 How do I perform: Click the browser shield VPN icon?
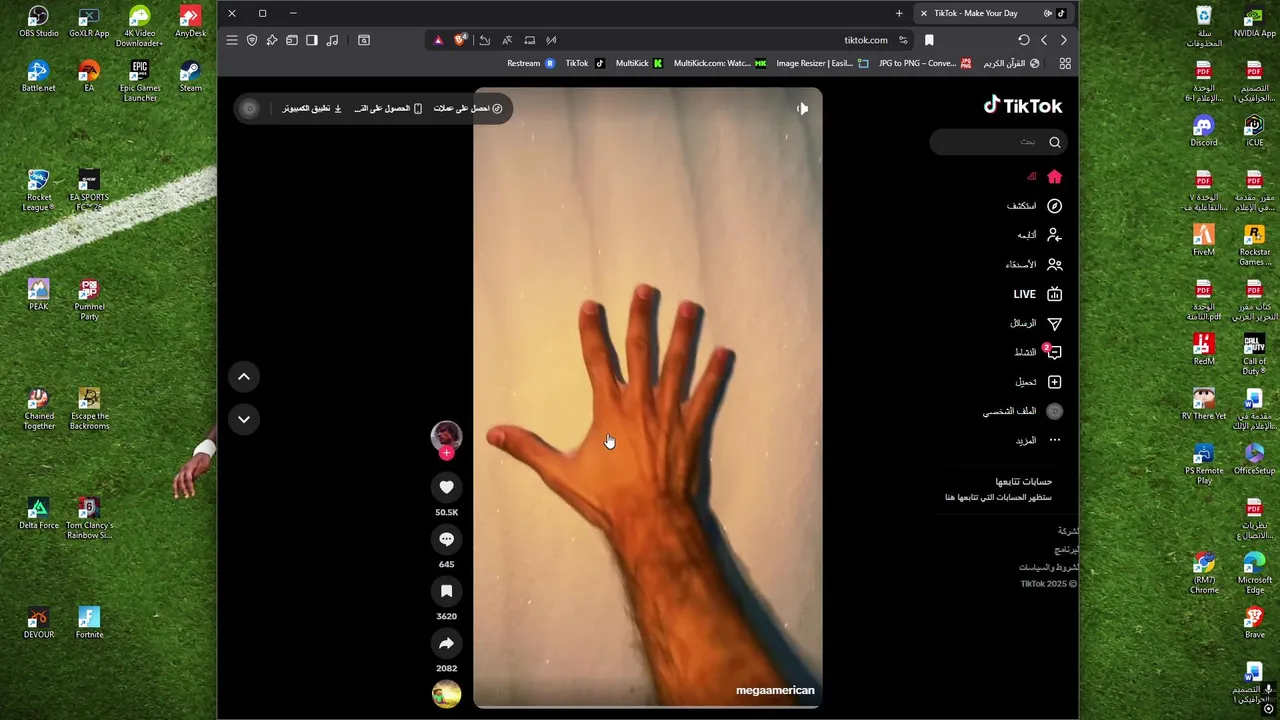[x=252, y=40]
